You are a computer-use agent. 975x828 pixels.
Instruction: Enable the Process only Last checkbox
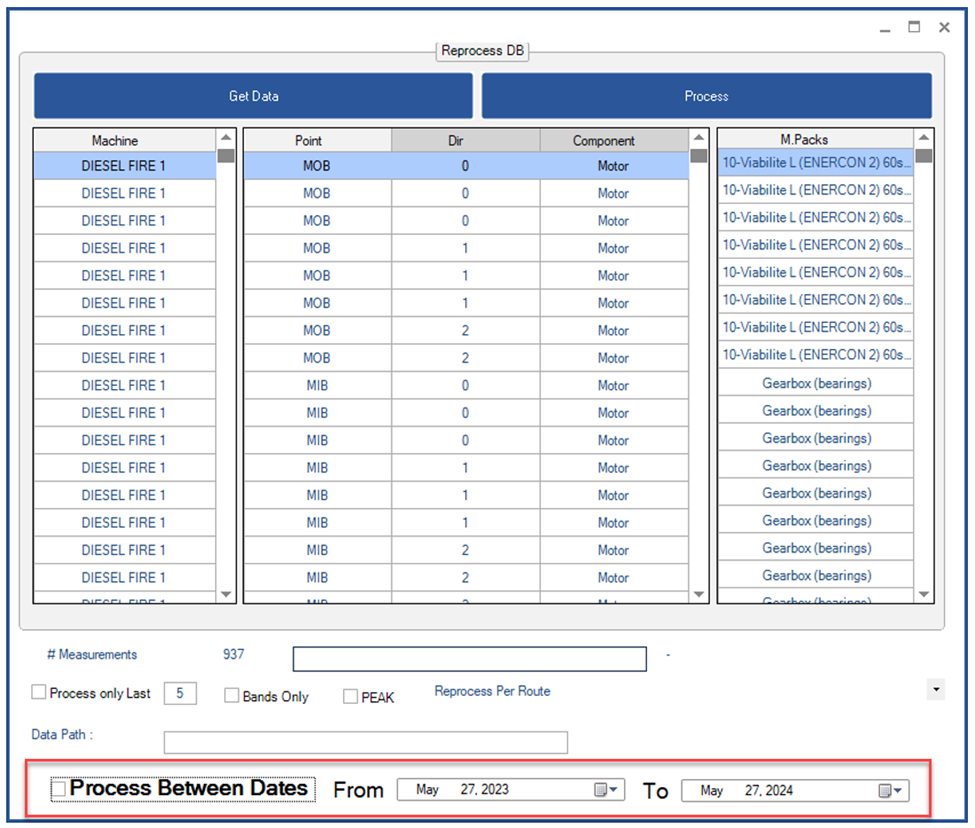pyautogui.click(x=39, y=692)
